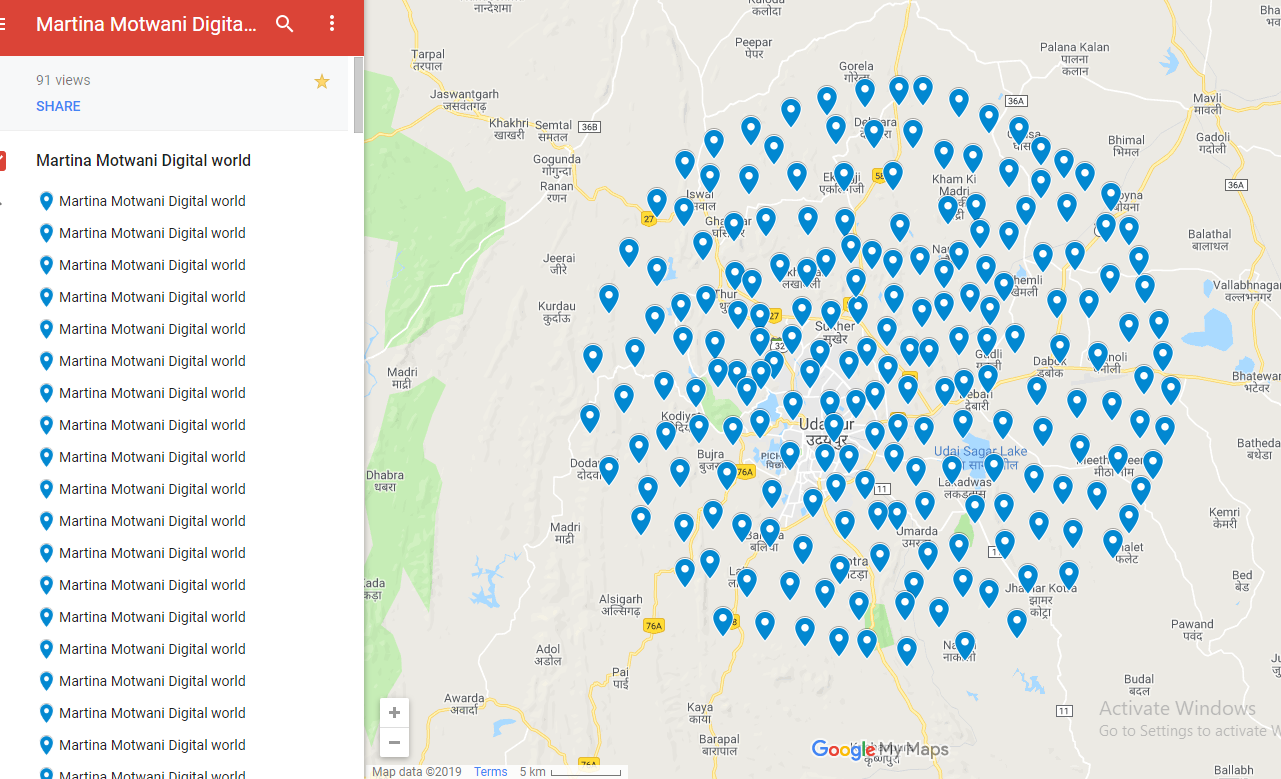Click the 91 views label
The width and height of the screenshot is (1281, 779).
pos(62,79)
